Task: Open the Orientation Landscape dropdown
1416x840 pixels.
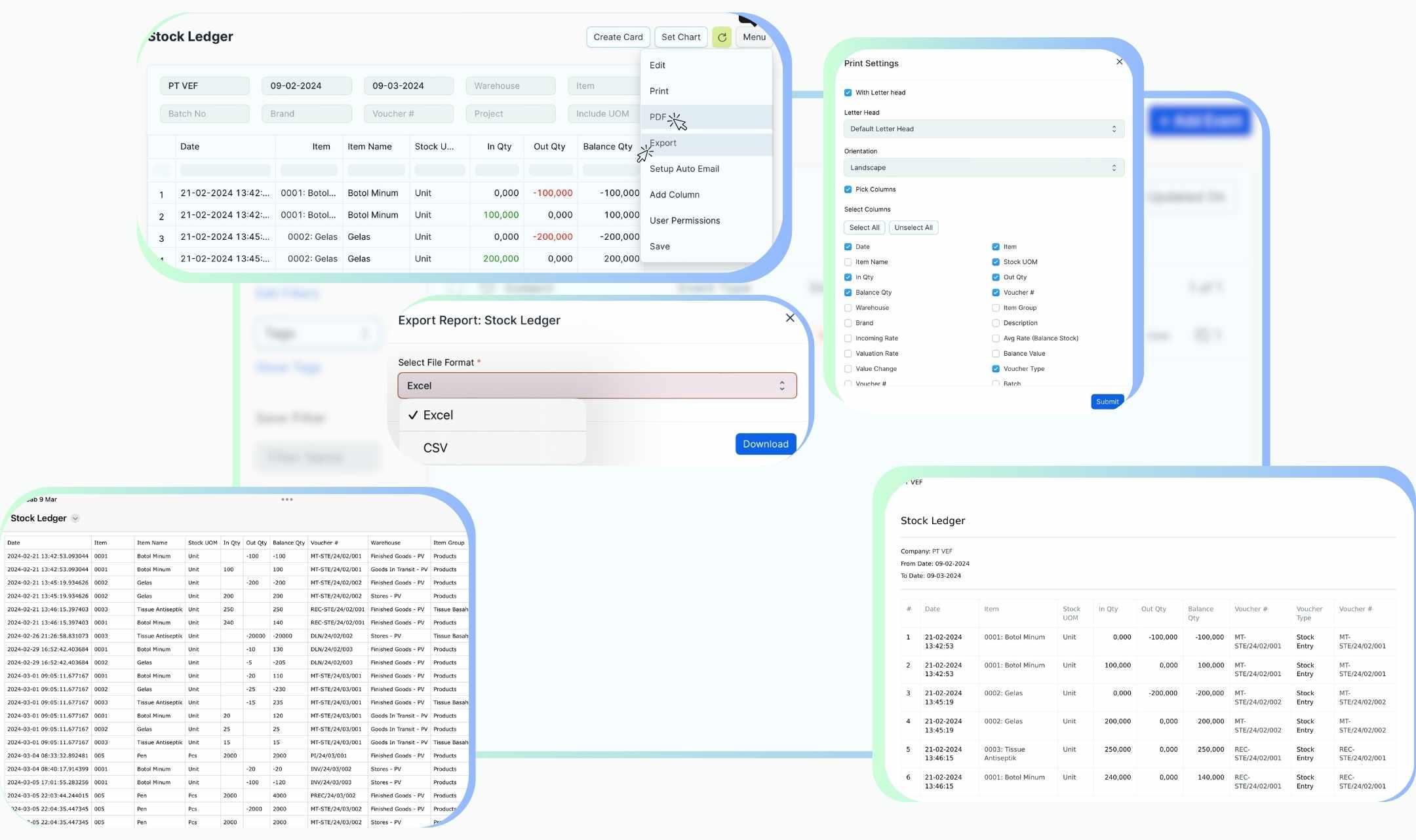Action: (983, 168)
